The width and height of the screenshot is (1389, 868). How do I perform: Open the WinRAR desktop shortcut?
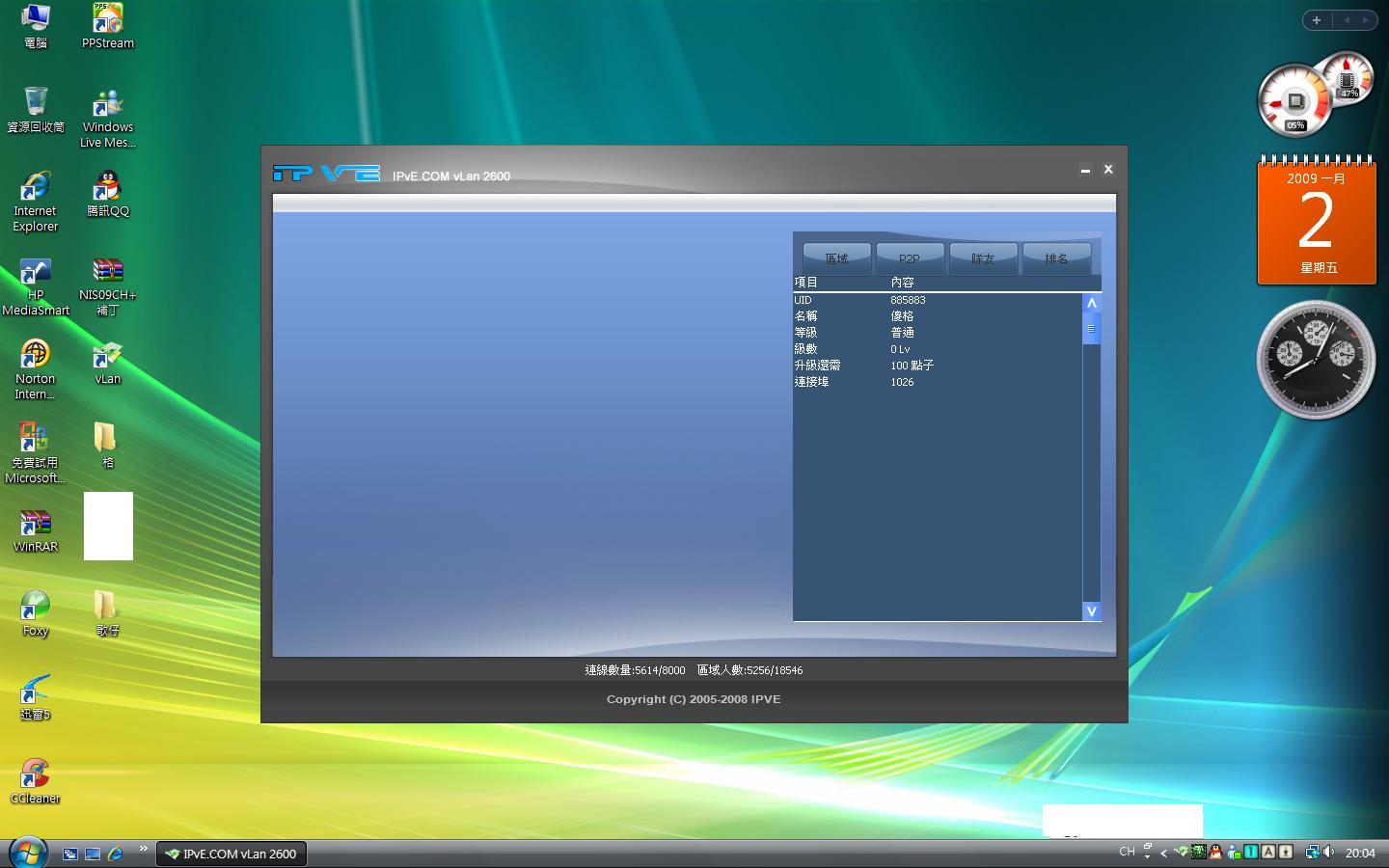click(35, 529)
